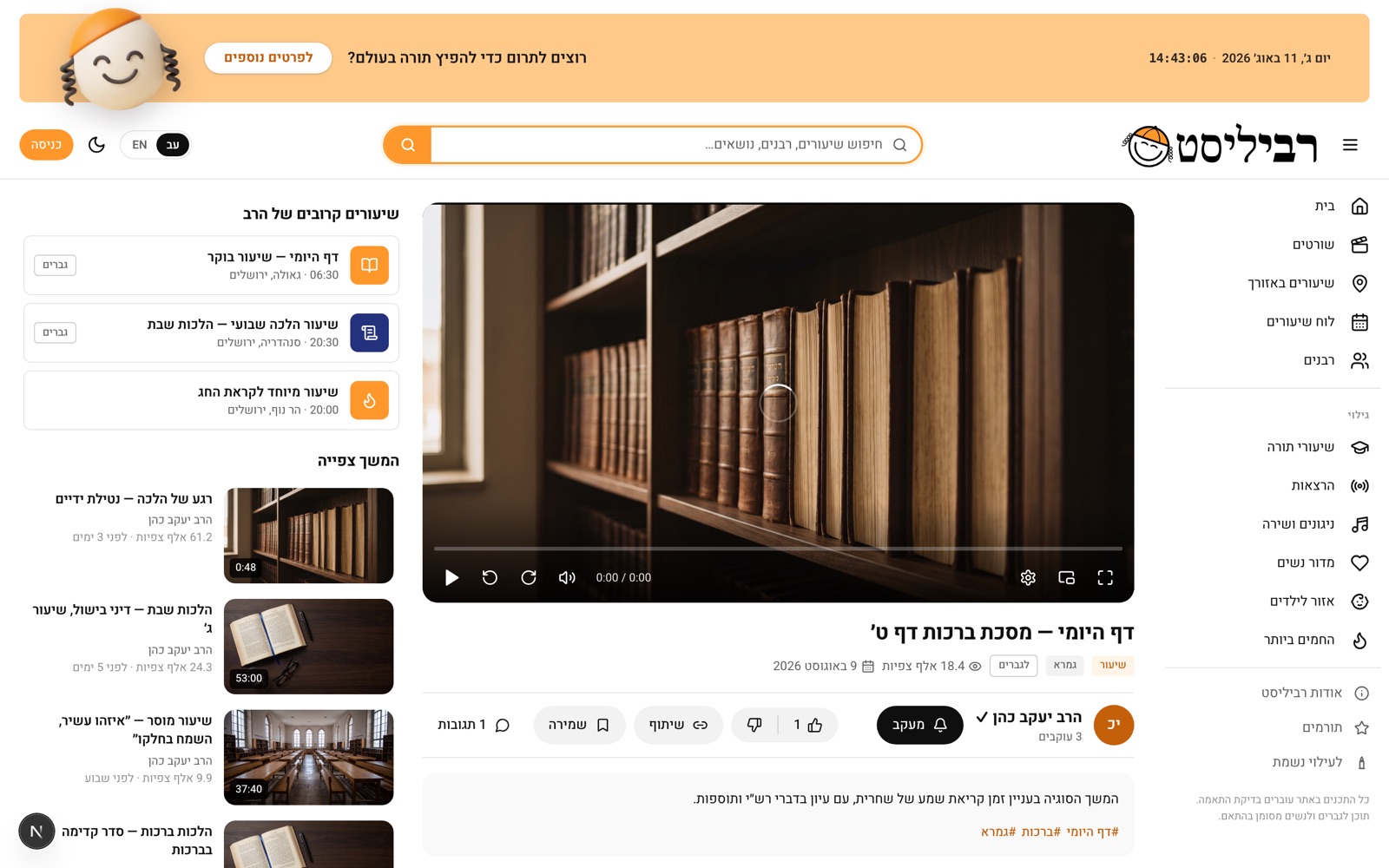Click the #גמרא hashtag in the description

[x=997, y=832]
